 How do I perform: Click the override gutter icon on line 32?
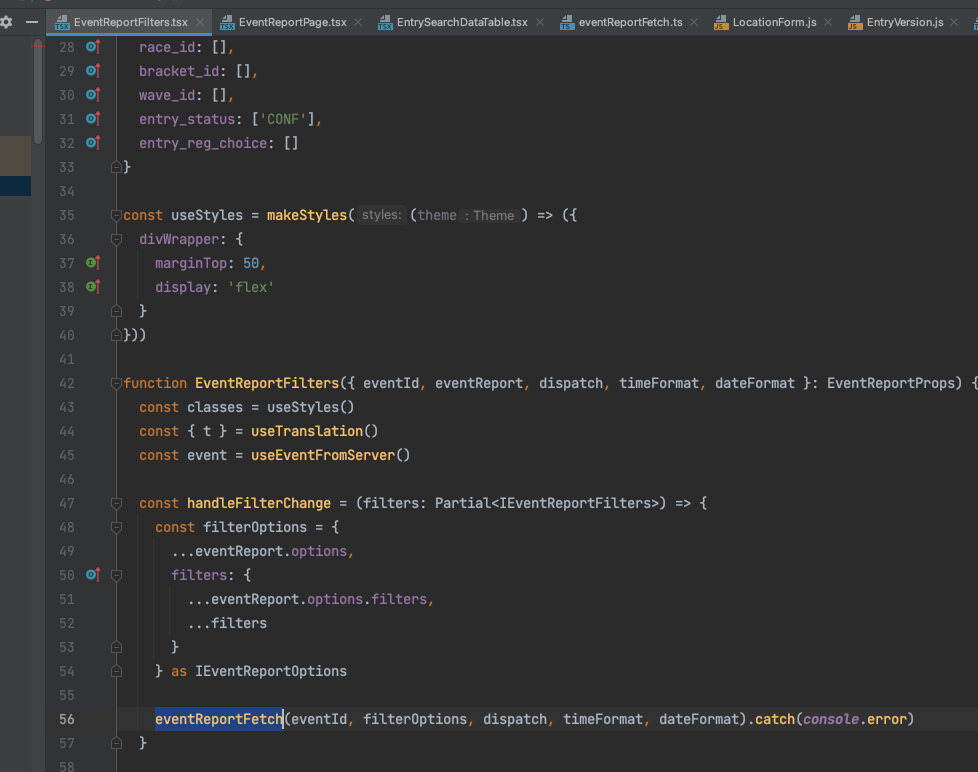coord(93,143)
